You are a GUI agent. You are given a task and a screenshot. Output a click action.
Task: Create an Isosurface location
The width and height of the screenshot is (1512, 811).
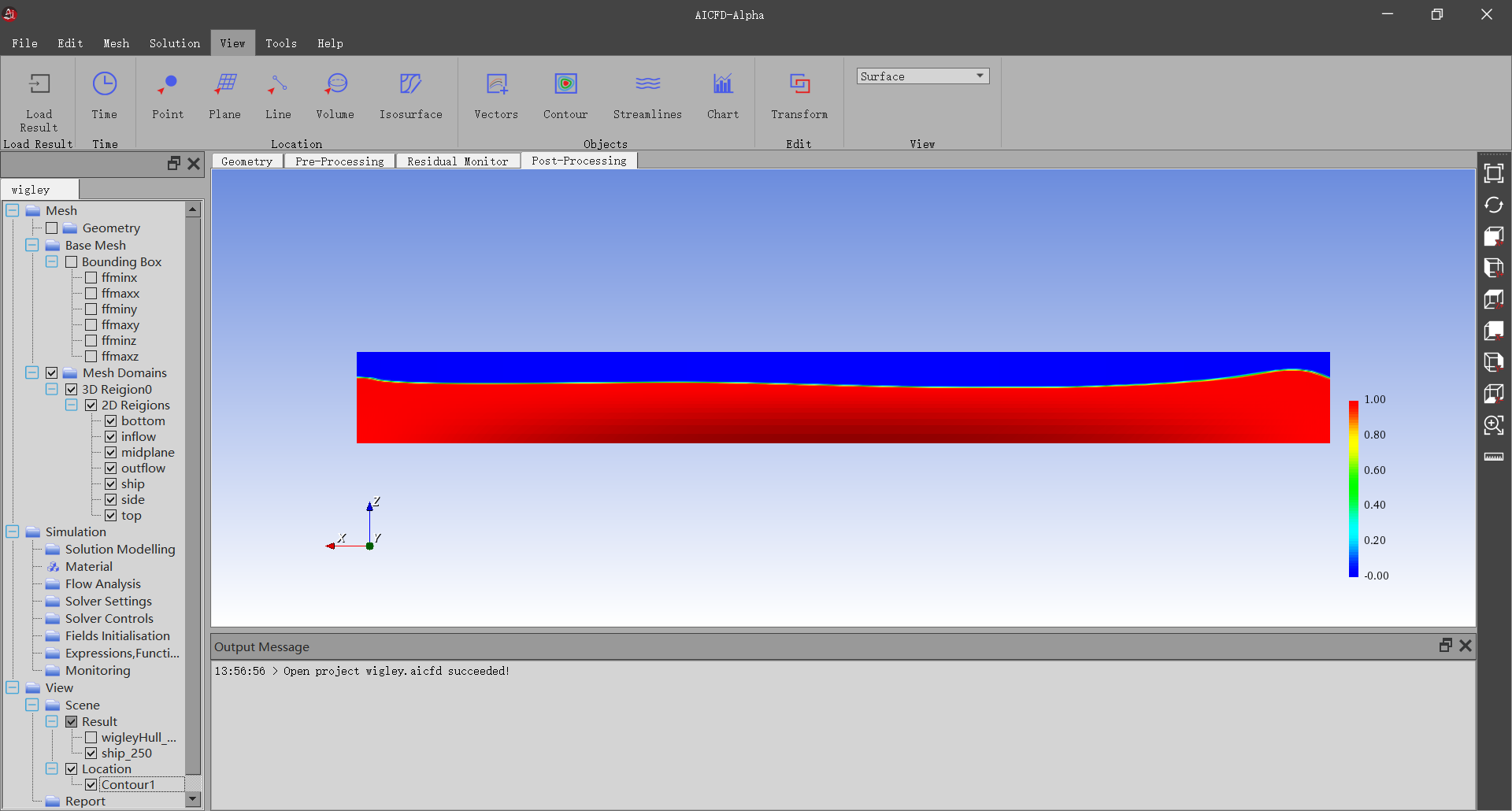point(410,83)
